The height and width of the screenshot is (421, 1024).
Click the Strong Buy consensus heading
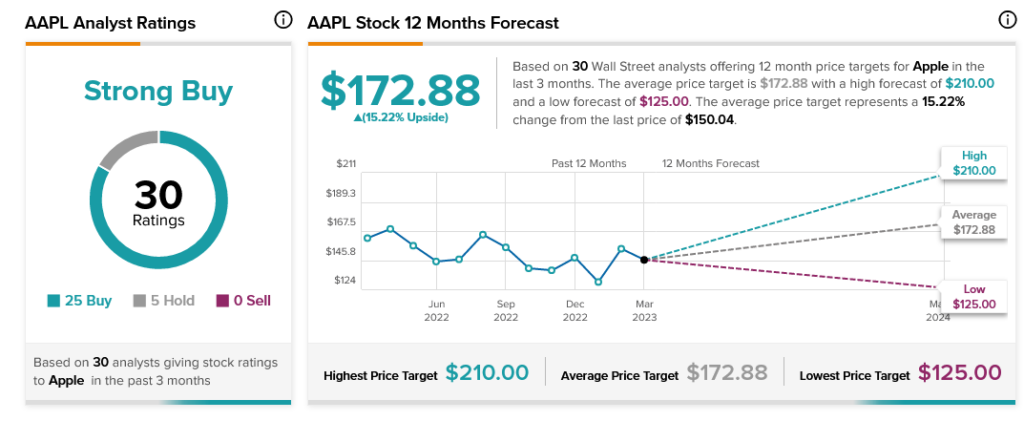tap(159, 91)
